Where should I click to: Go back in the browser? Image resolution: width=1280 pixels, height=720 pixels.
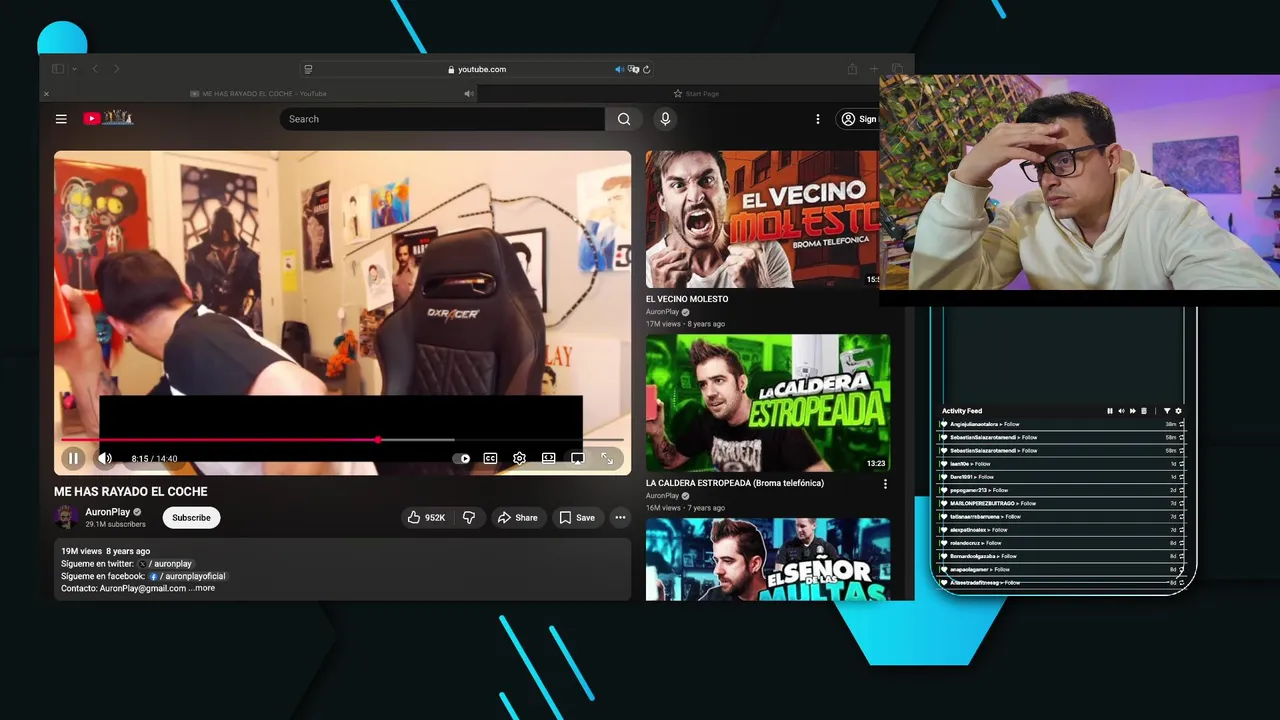click(x=95, y=69)
